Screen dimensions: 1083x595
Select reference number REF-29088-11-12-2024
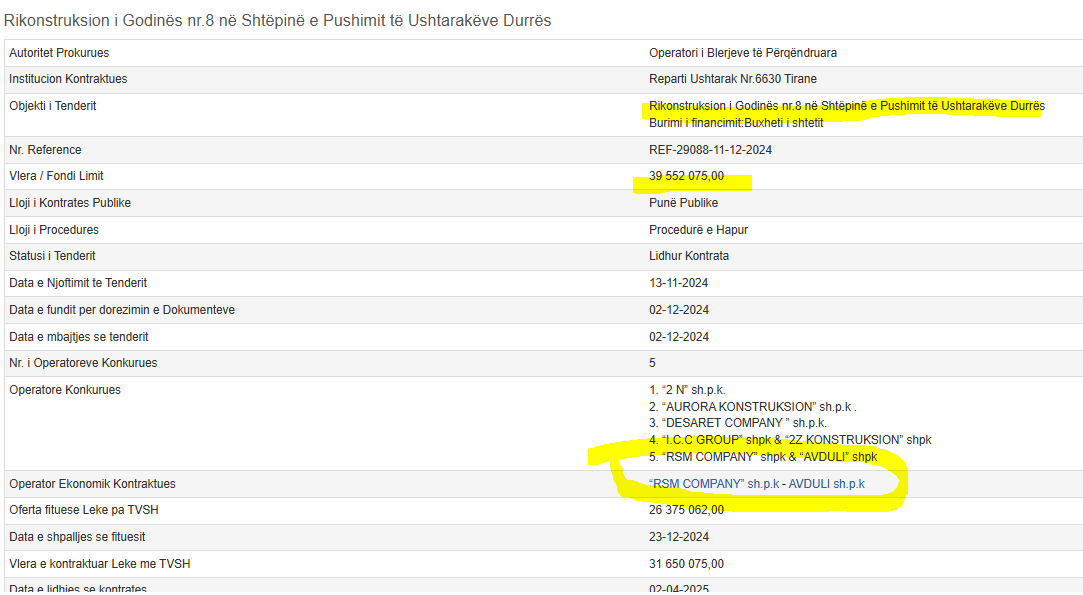click(x=710, y=150)
